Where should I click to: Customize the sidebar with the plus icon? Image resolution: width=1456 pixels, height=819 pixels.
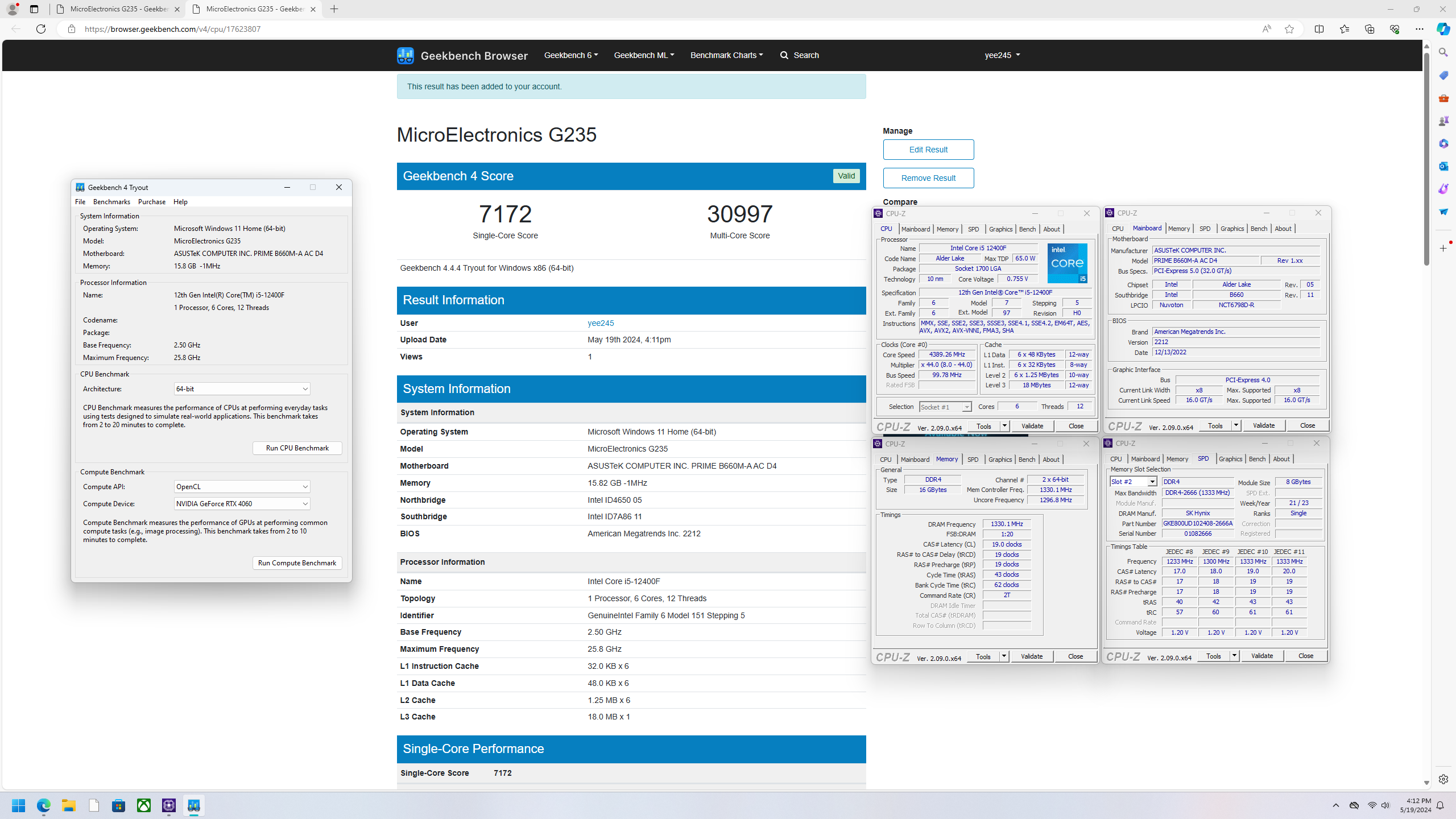coord(1443,248)
